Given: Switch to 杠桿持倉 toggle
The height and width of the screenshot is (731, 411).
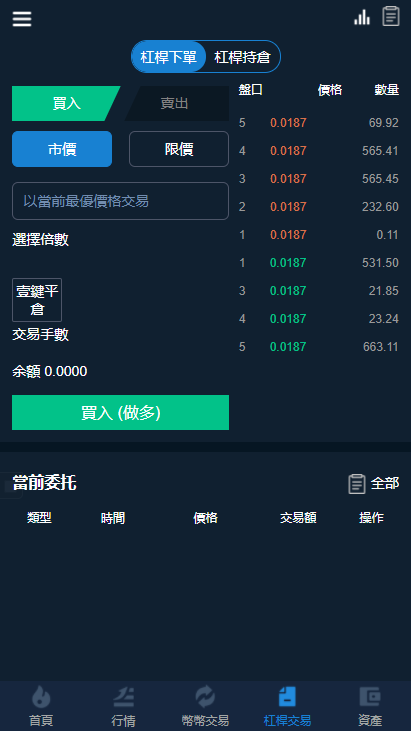Looking at the screenshot, I should 242,57.
